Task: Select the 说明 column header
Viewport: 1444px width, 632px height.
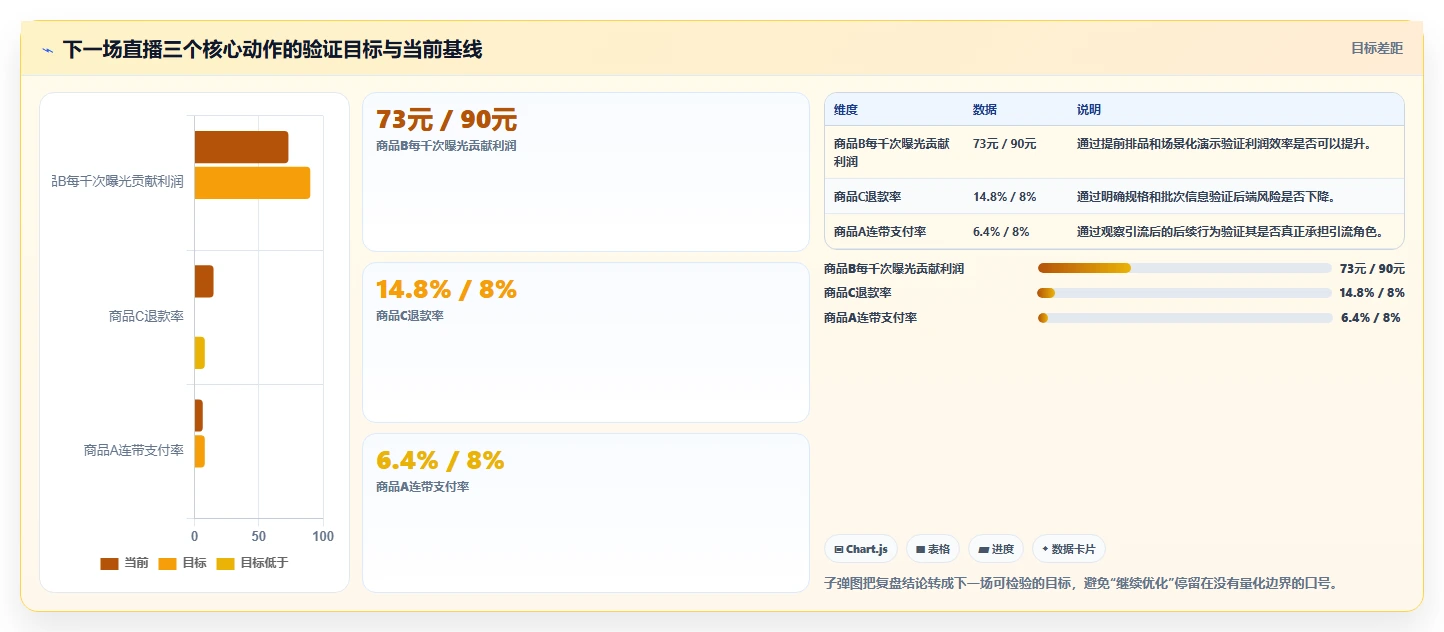Action: (1089, 110)
